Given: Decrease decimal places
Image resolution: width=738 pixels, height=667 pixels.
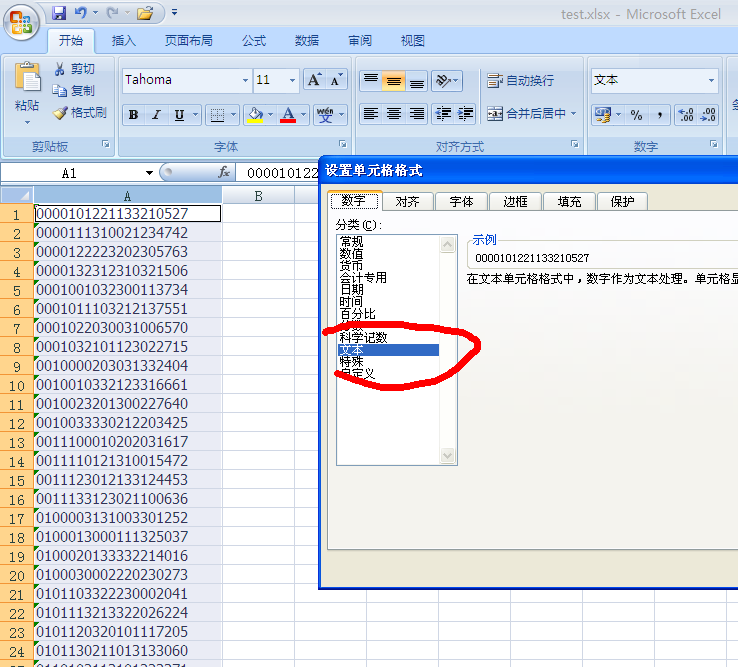Looking at the screenshot, I should pyautogui.click(x=708, y=115).
